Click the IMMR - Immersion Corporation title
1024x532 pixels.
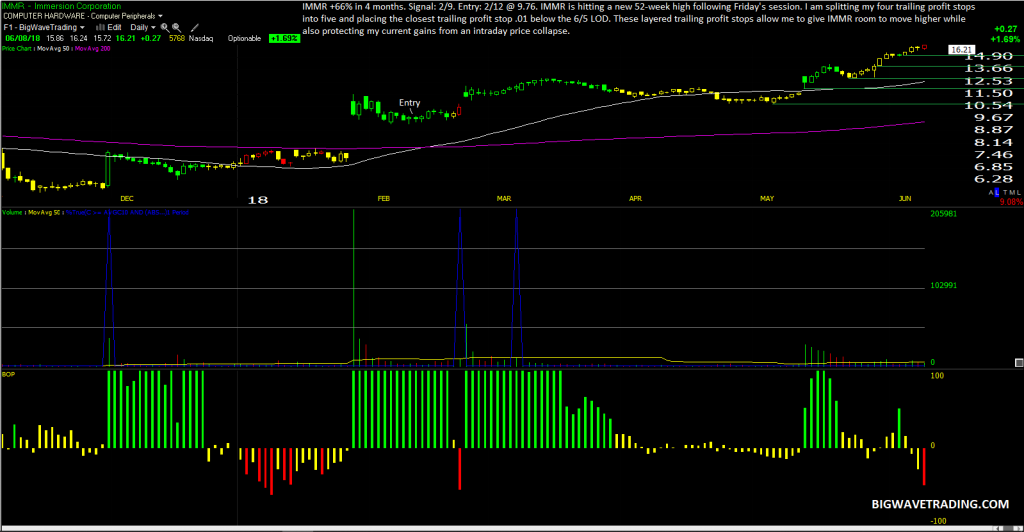[x=61, y=6]
